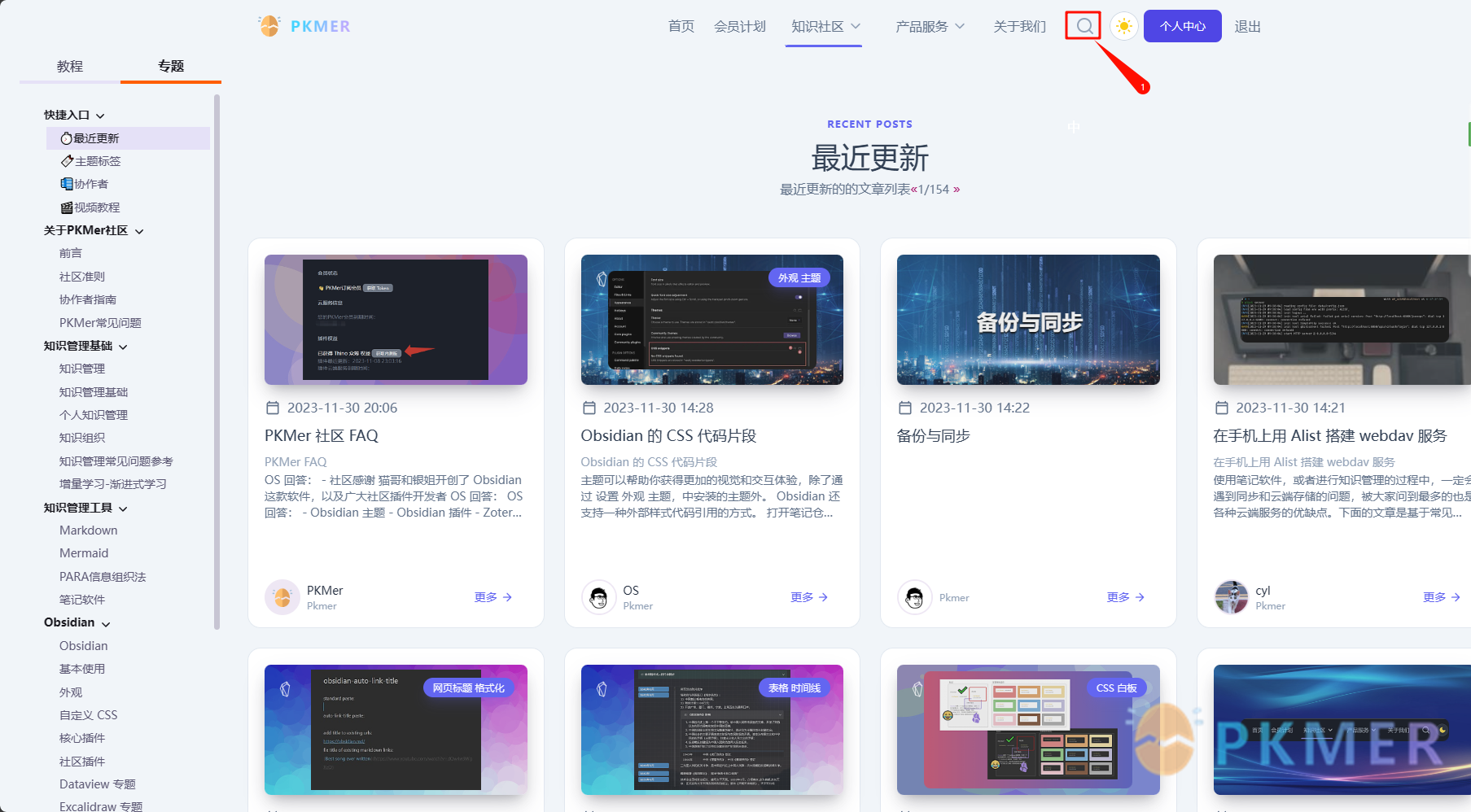Click the tag icon beside 主题标签
Image resolution: width=1471 pixels, height=812 pixels.
coord(67,161)
